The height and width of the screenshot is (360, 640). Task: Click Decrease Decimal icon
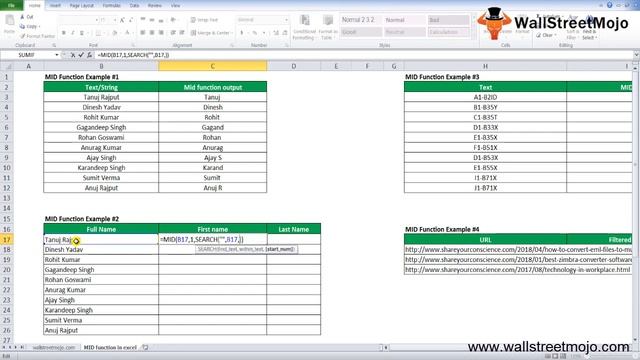pyautogui.click(x=285, y=33)
